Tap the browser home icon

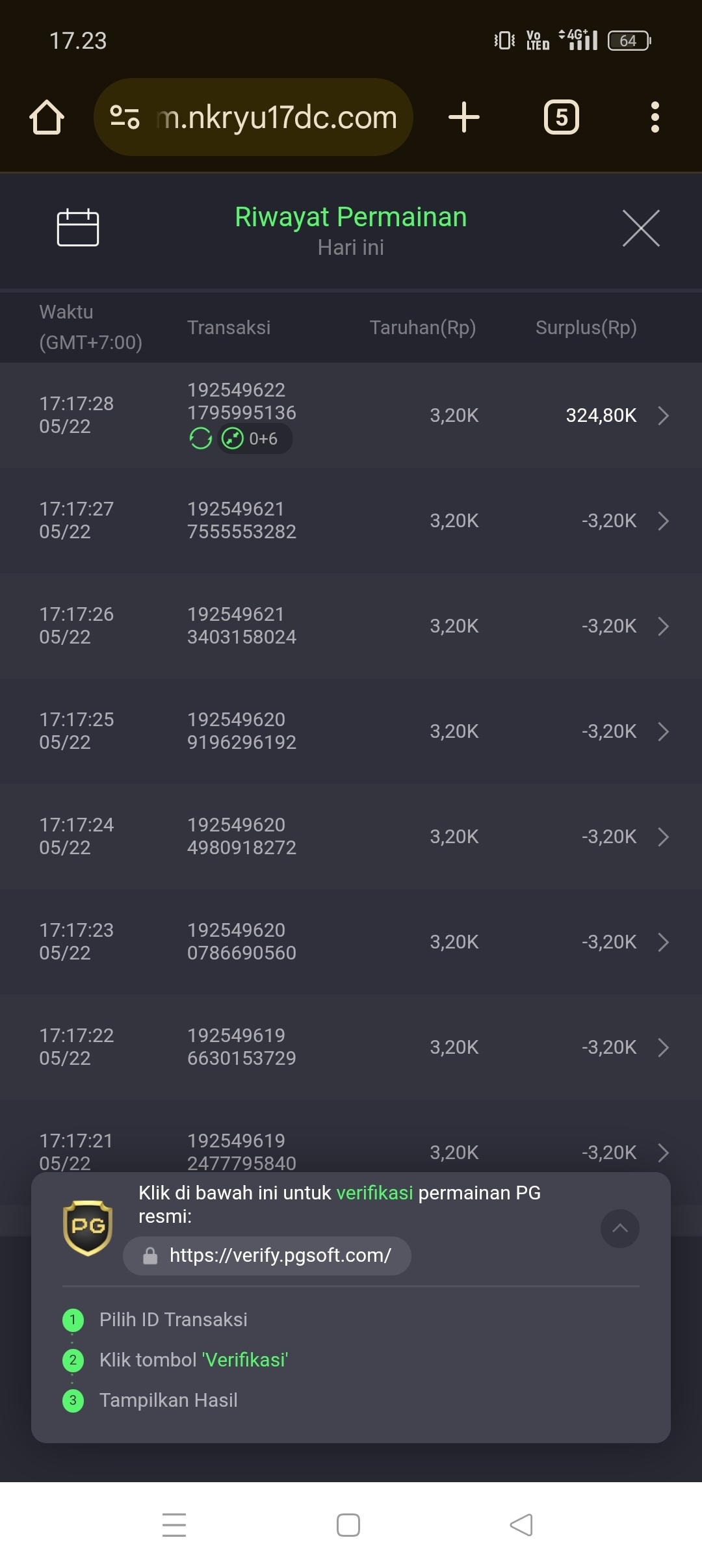(47, 117)
